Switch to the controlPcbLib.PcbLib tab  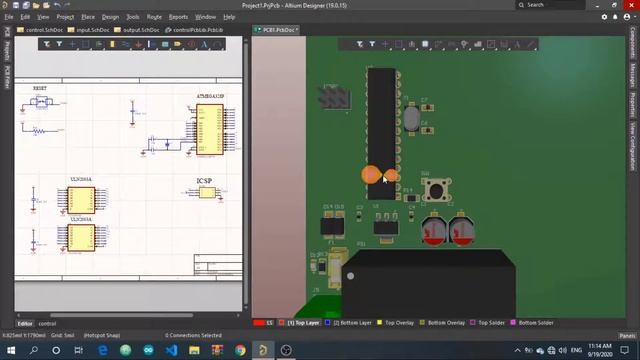click(x=194, y=30)
